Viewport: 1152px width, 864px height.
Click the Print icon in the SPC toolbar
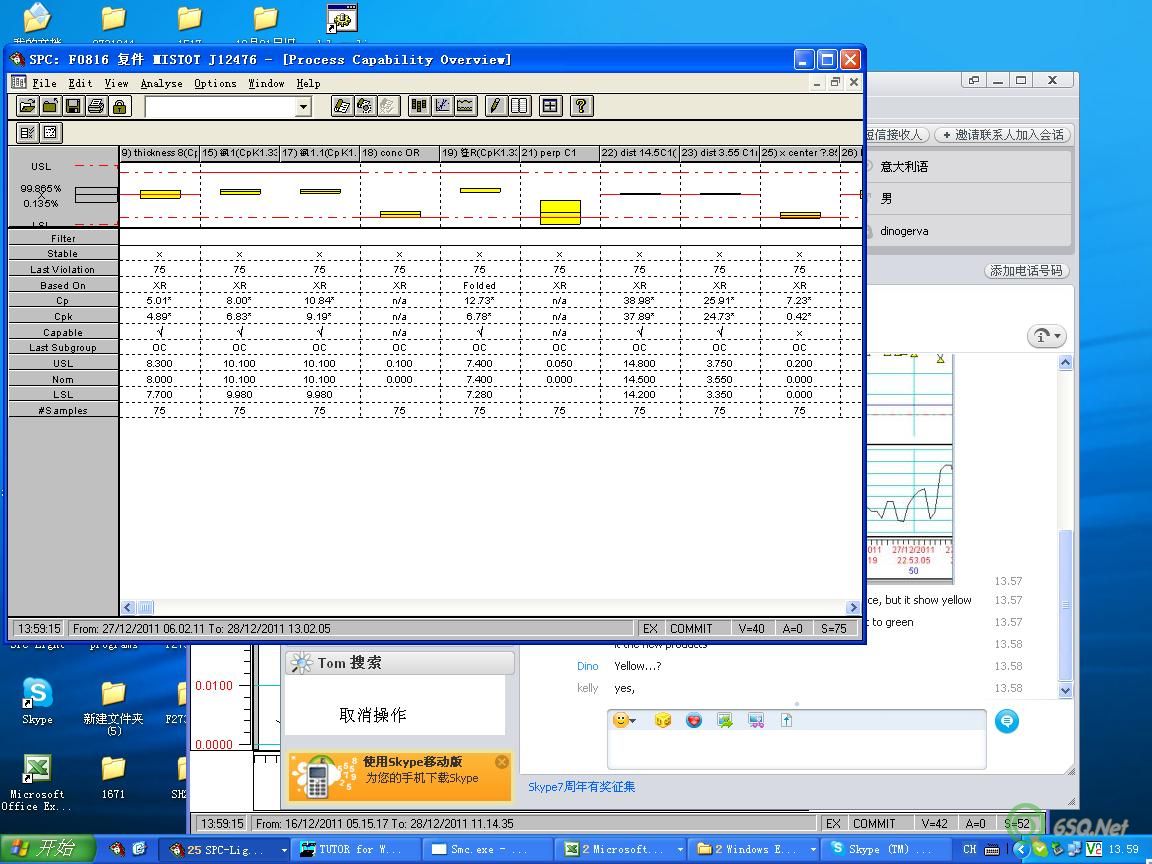96,106
